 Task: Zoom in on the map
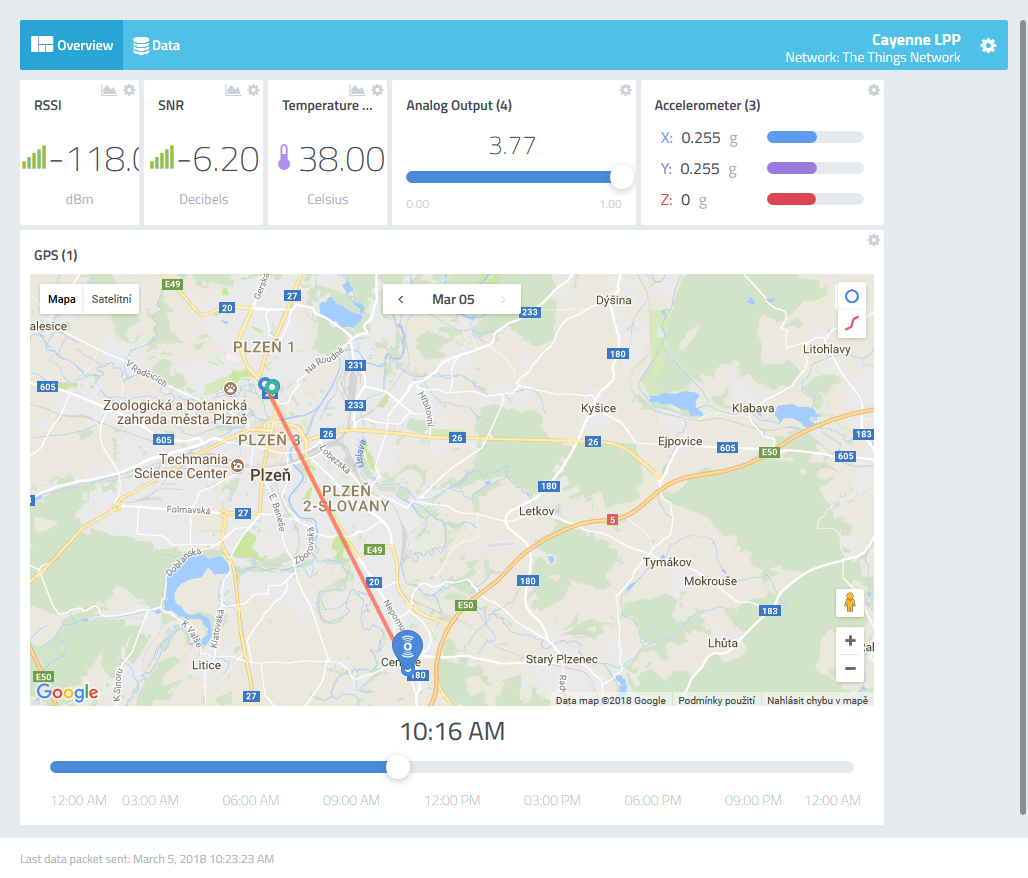[x=850, y=641]
